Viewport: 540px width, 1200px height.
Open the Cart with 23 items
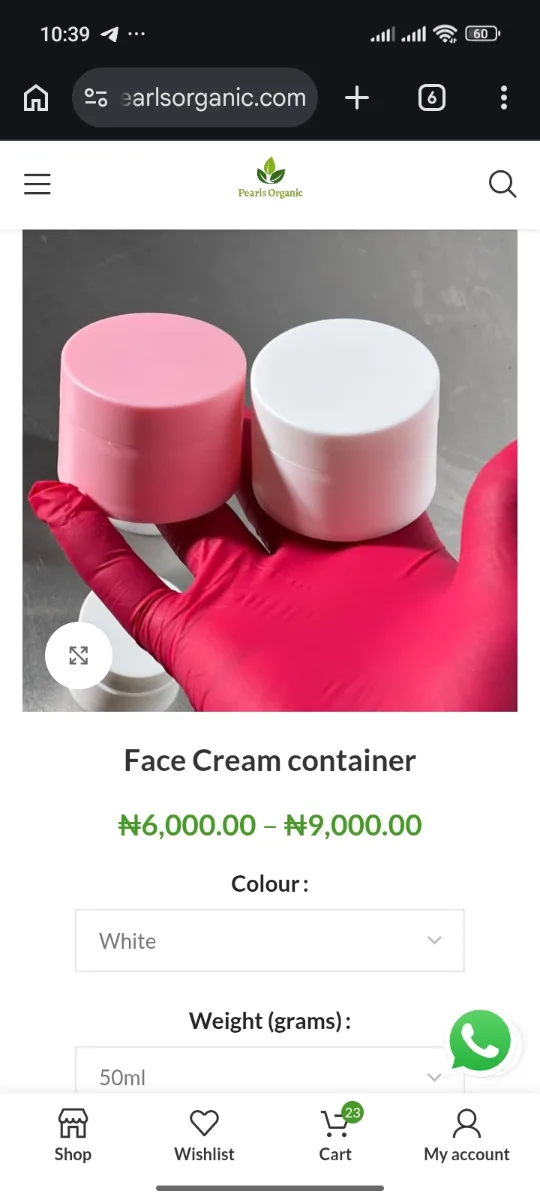337,1134
